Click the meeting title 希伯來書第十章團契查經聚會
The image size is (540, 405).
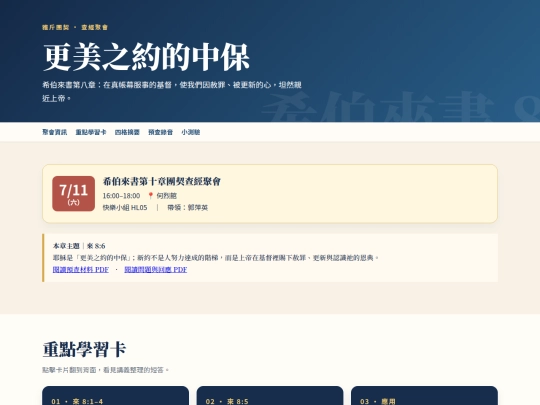click(162, 181)
